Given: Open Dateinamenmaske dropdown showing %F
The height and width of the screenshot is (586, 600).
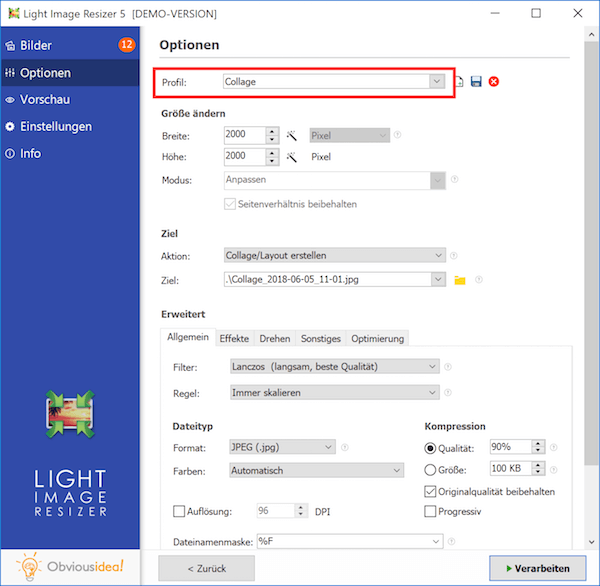Looking at the screenshot, I should 350,542.
